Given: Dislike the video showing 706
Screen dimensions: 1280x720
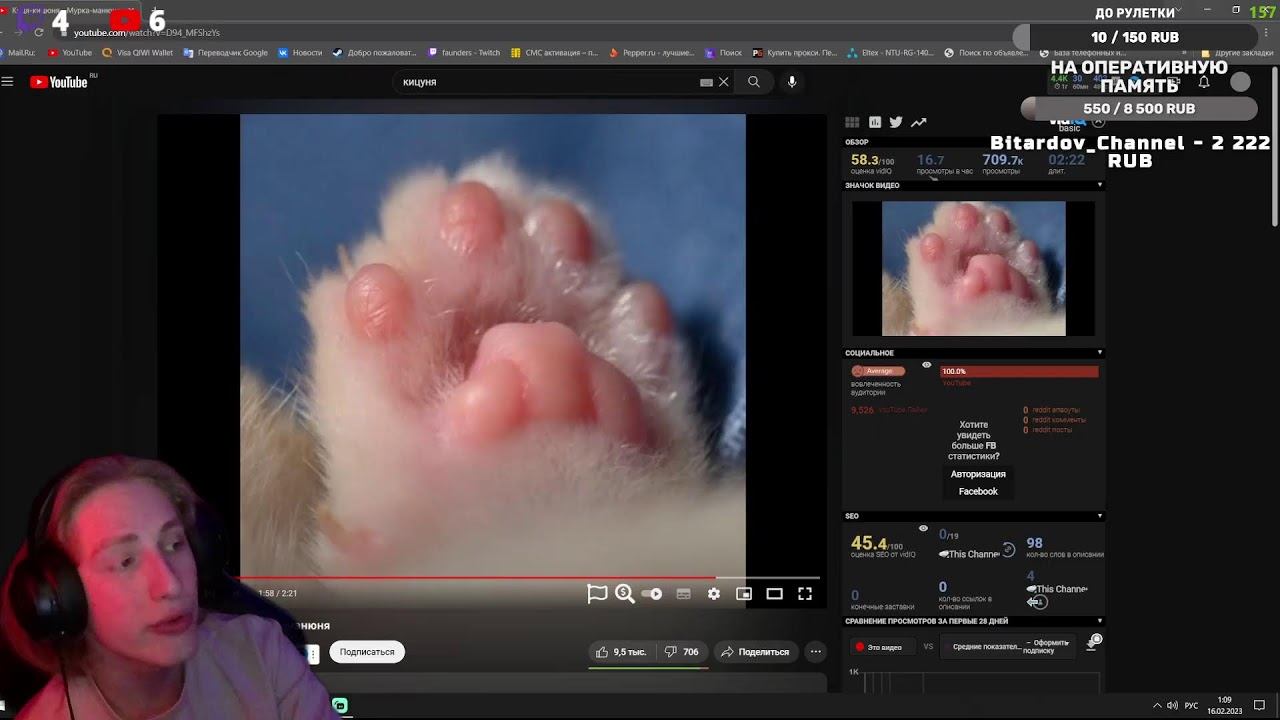Looking at the screenshot, I should (x=682, y=652).
